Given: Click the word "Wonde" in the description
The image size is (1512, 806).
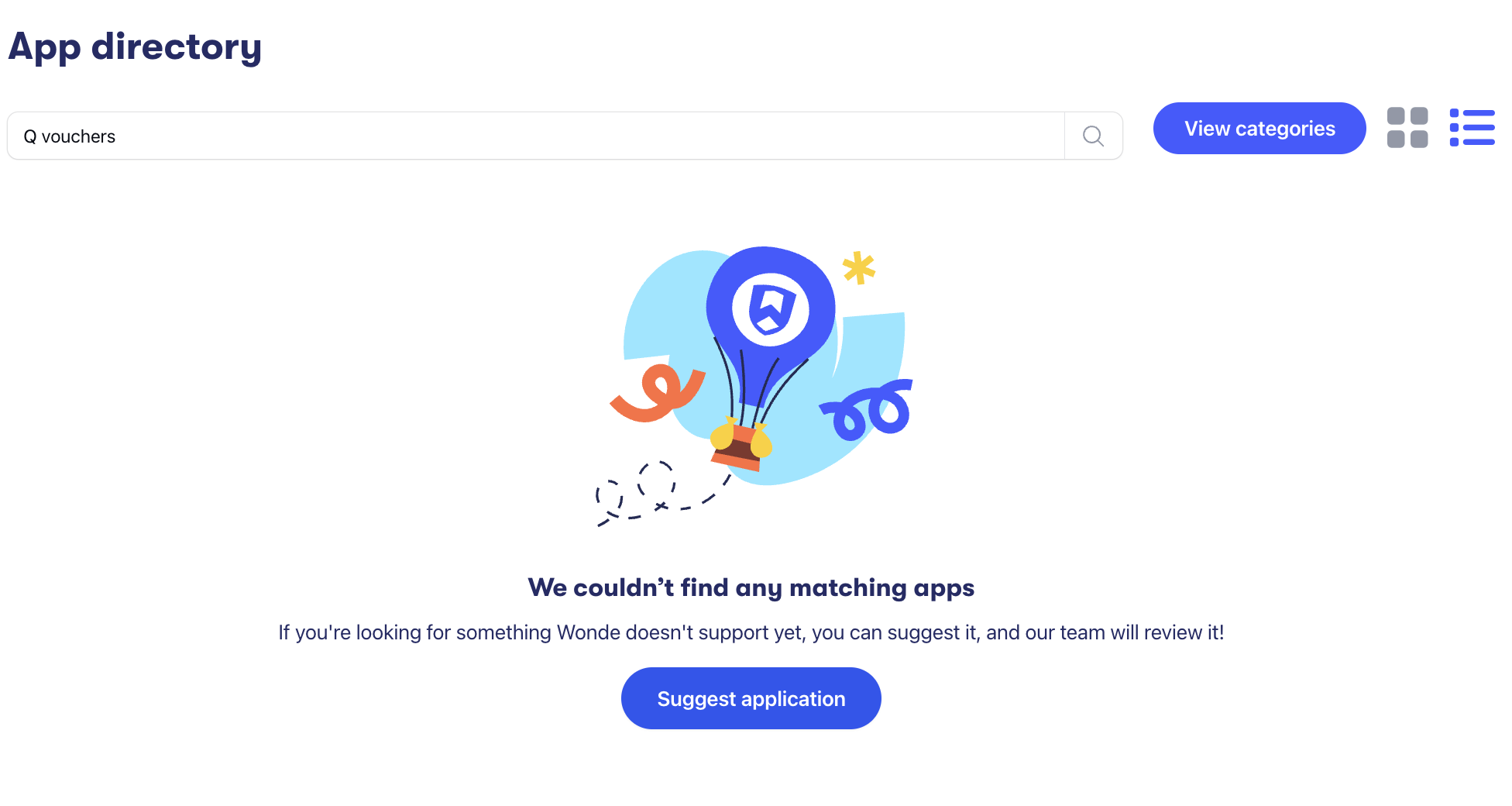Looking at the screenshot, I should 589,632.
